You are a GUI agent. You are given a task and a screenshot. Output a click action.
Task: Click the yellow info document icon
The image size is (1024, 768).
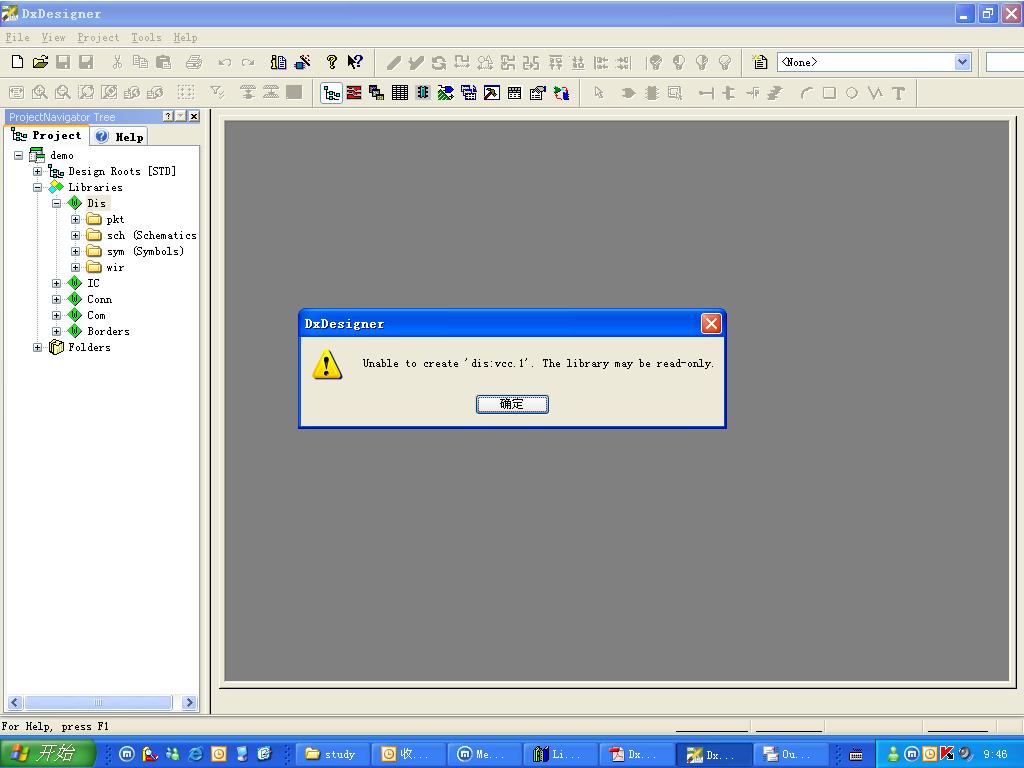[x=278, y=62]
